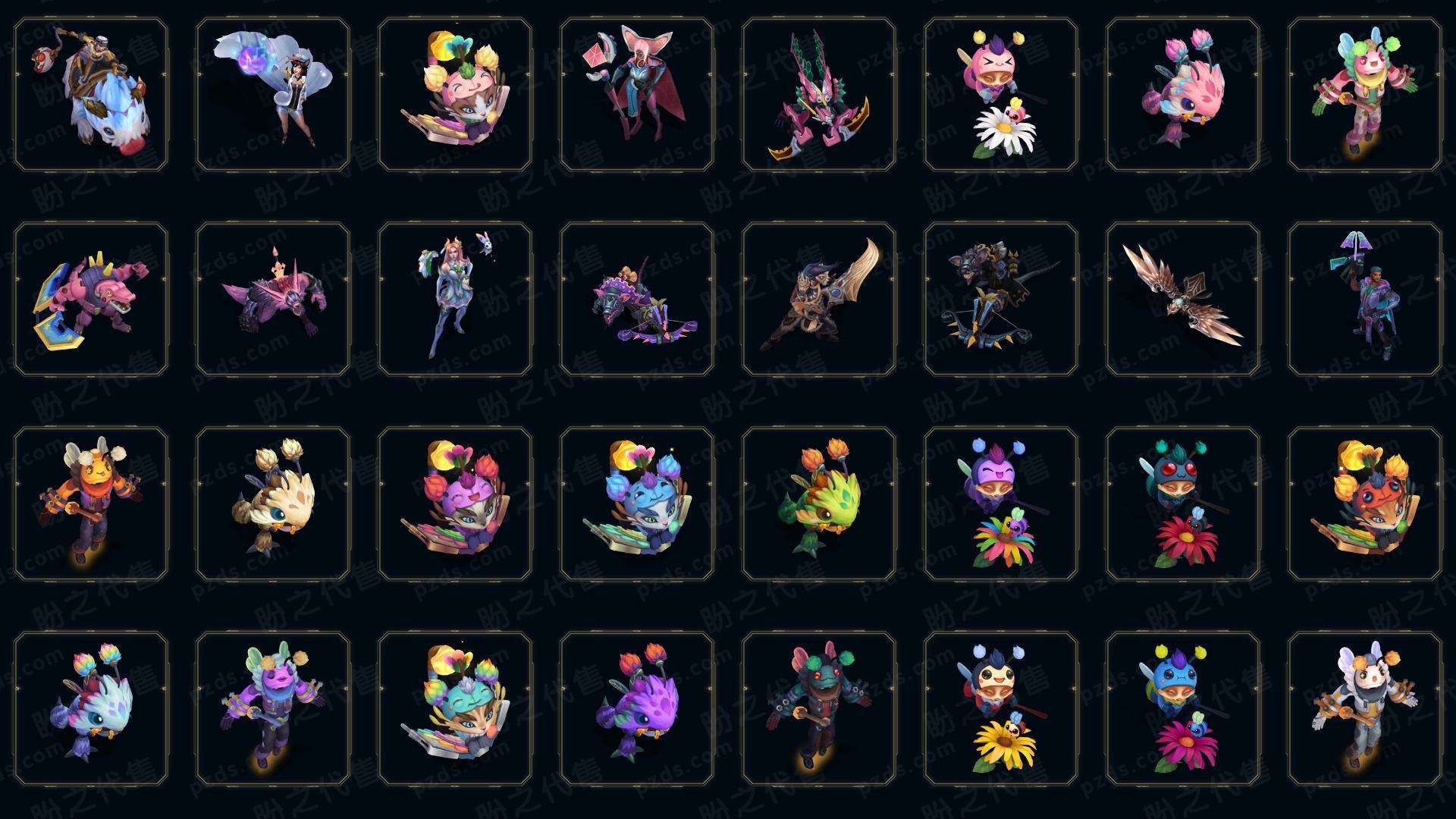
Task: Select the bunny-eared girl with floating rabbit
Action: pos(455,299)
